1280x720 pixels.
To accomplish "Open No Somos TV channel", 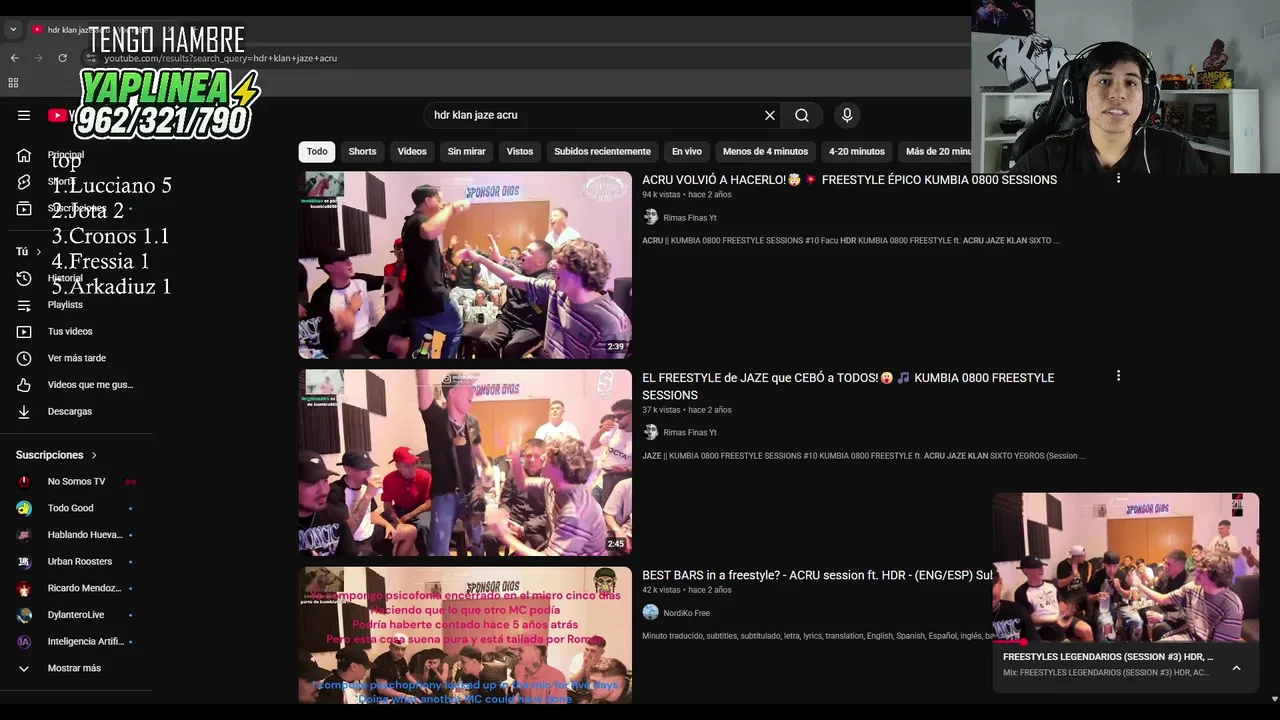I will coord(76,481).
